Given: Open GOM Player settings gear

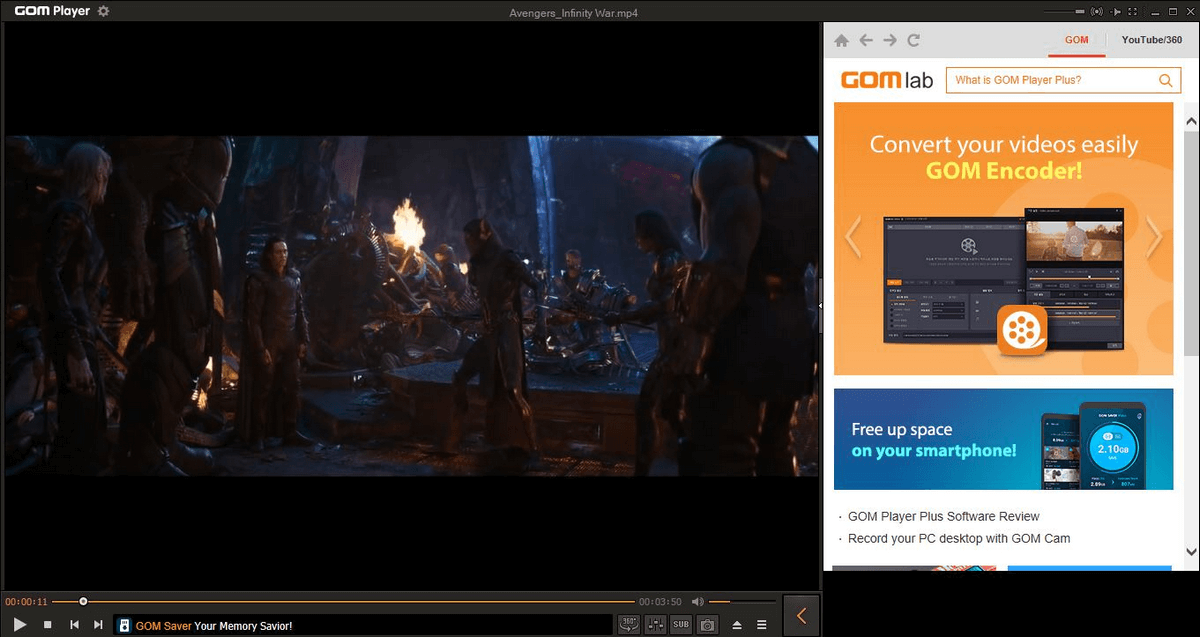Looking at the screenshot, I should click(x=104, y=11).
